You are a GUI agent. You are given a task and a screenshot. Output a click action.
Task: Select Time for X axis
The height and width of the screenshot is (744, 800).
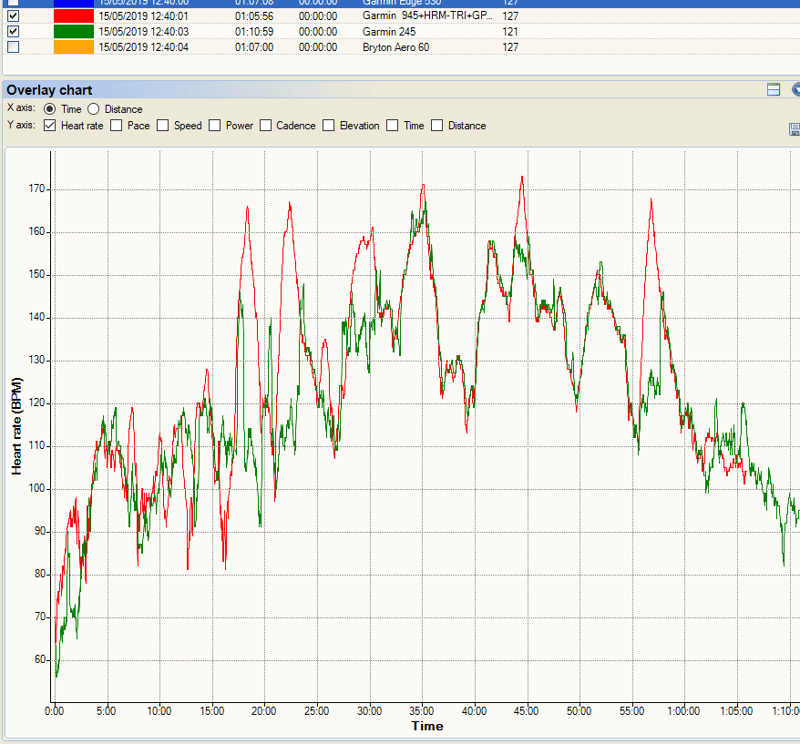coord(49,109)
